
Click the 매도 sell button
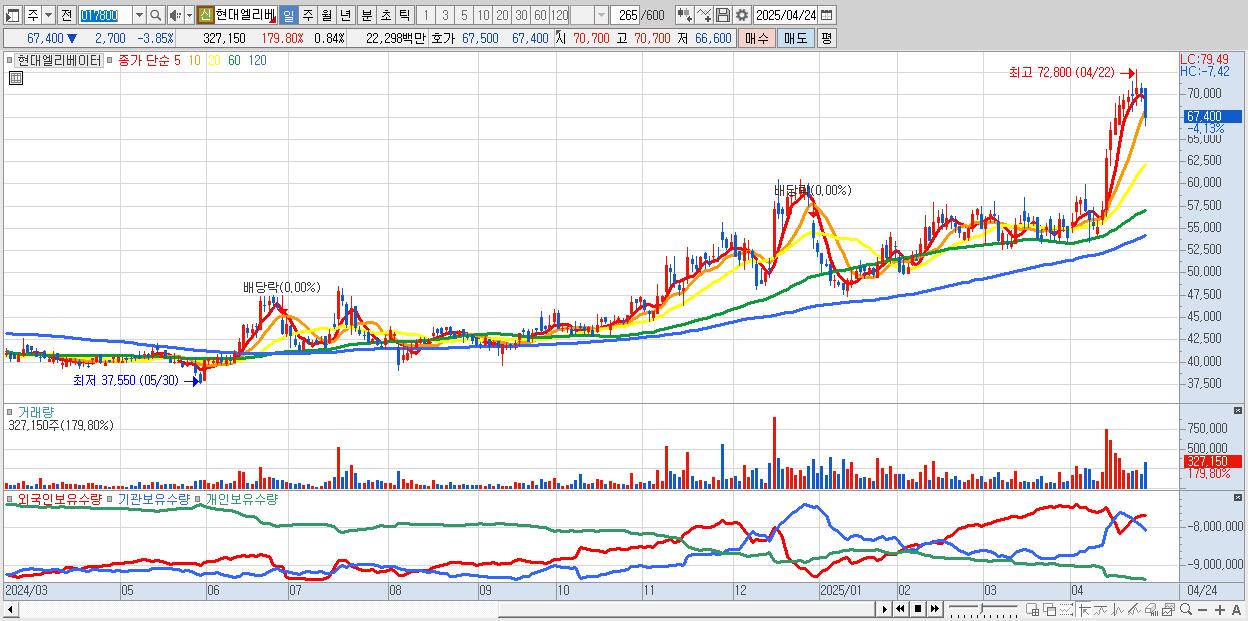(796, 38)
